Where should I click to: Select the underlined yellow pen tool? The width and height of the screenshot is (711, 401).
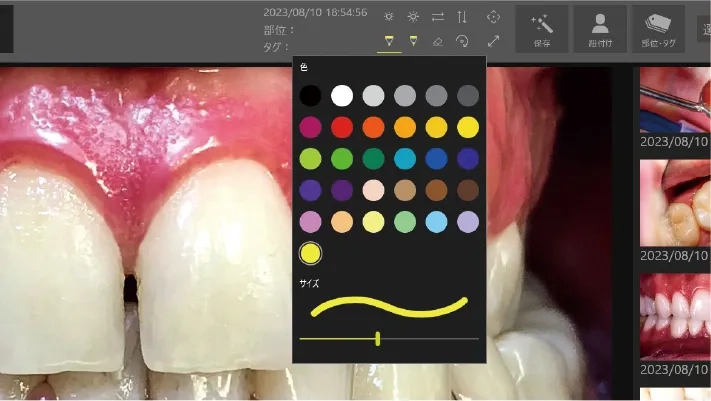(389, 41)
